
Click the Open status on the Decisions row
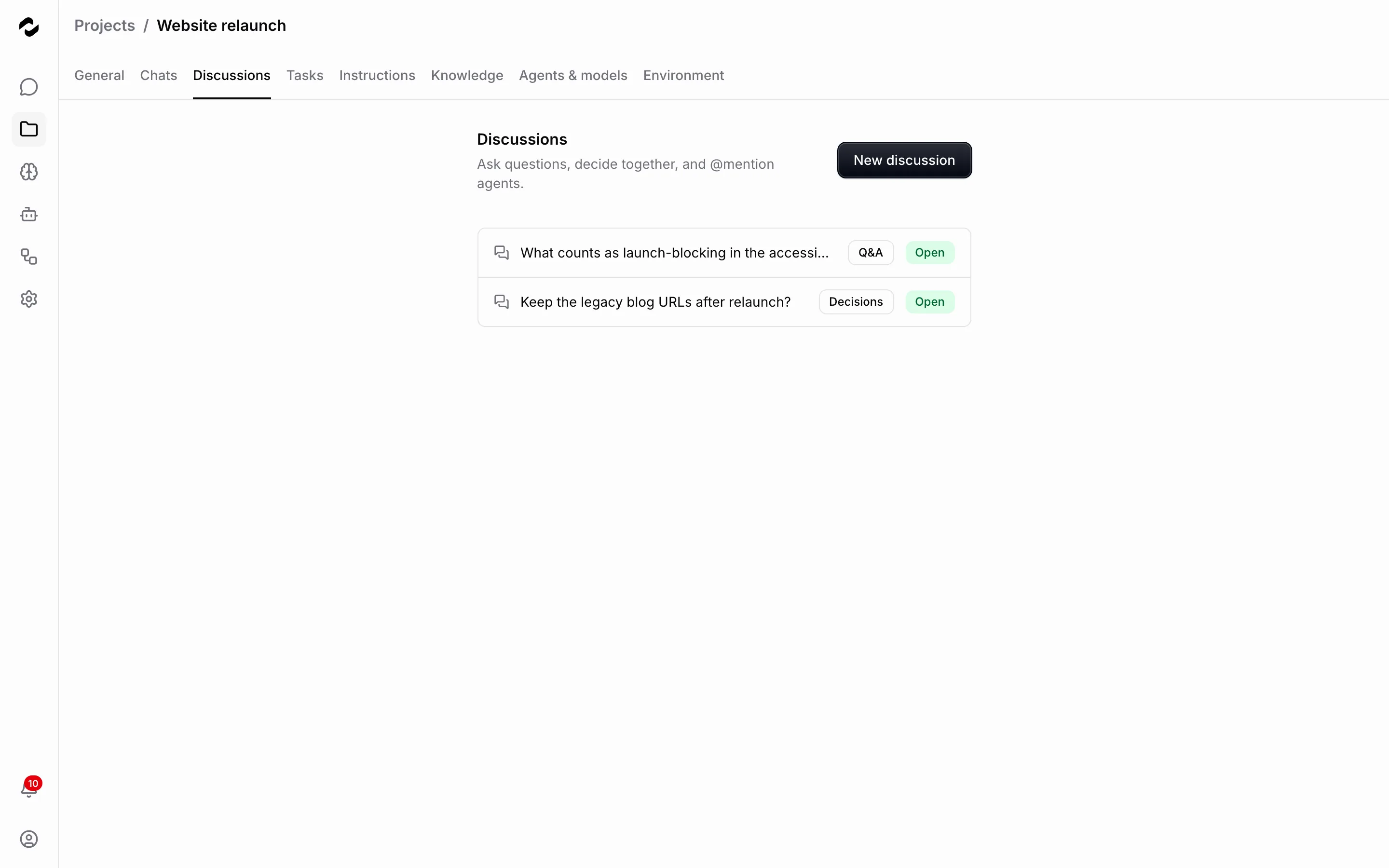(x=929, y=302)
